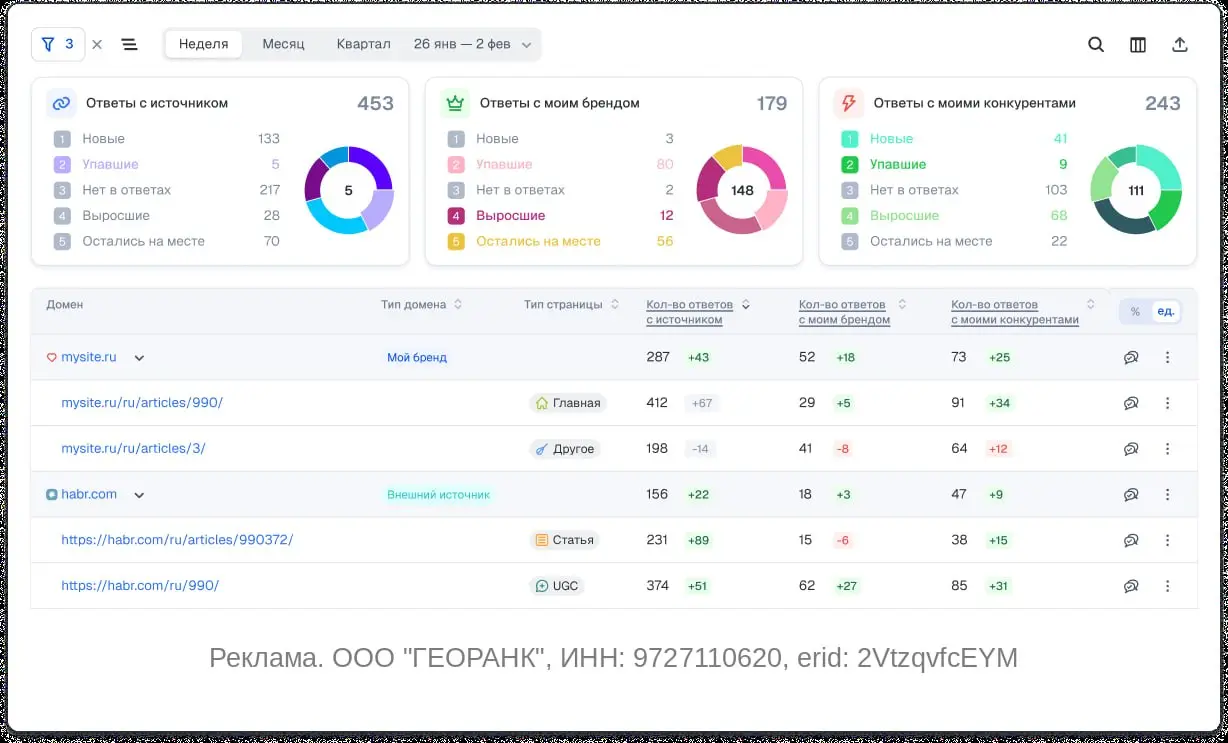Switch table values to ед. units mode
The height and width of the screenshot is (743, 1228).
coord(1166,312)
